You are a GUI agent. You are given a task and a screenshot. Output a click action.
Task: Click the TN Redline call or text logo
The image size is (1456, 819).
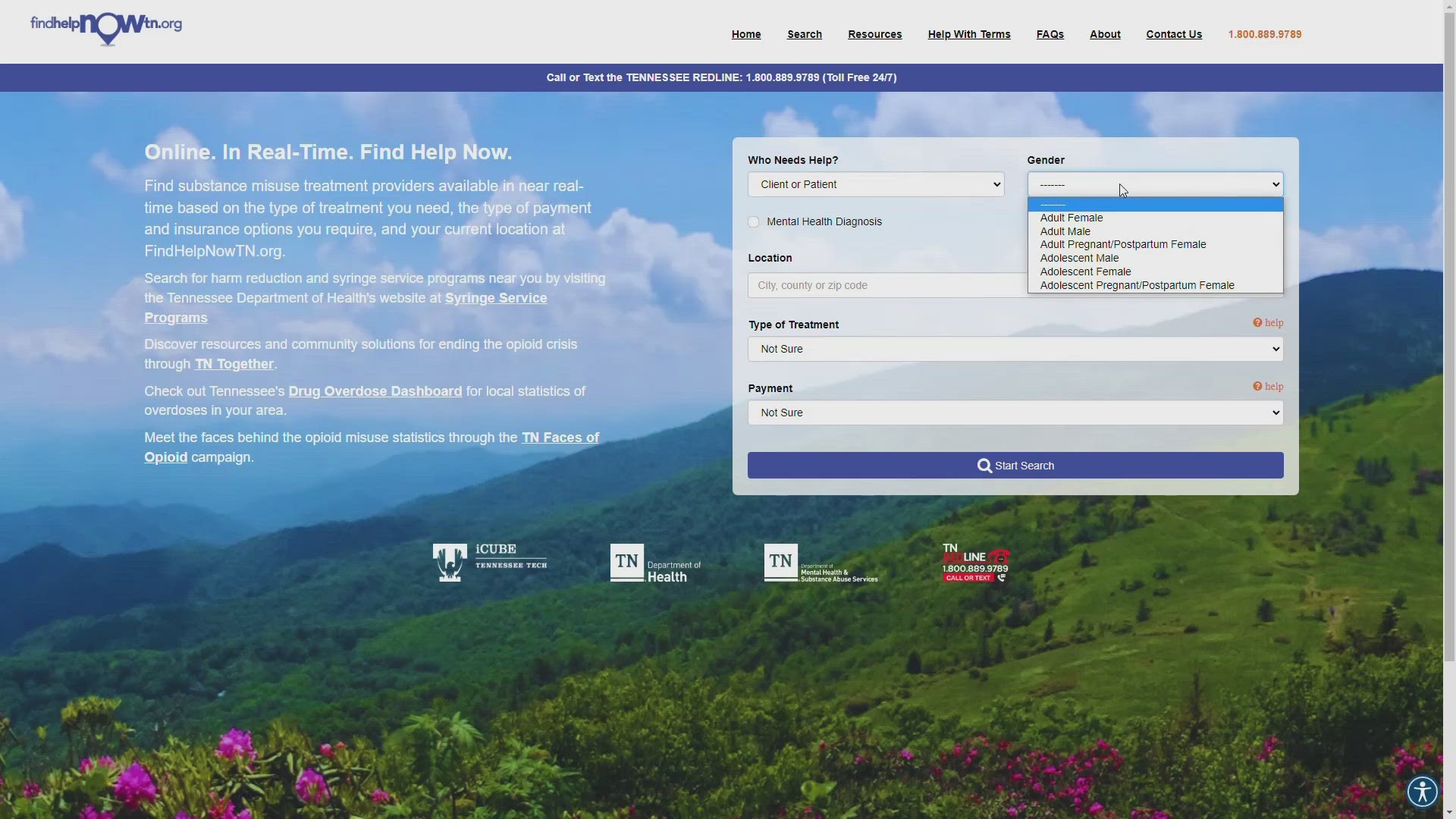976,563
